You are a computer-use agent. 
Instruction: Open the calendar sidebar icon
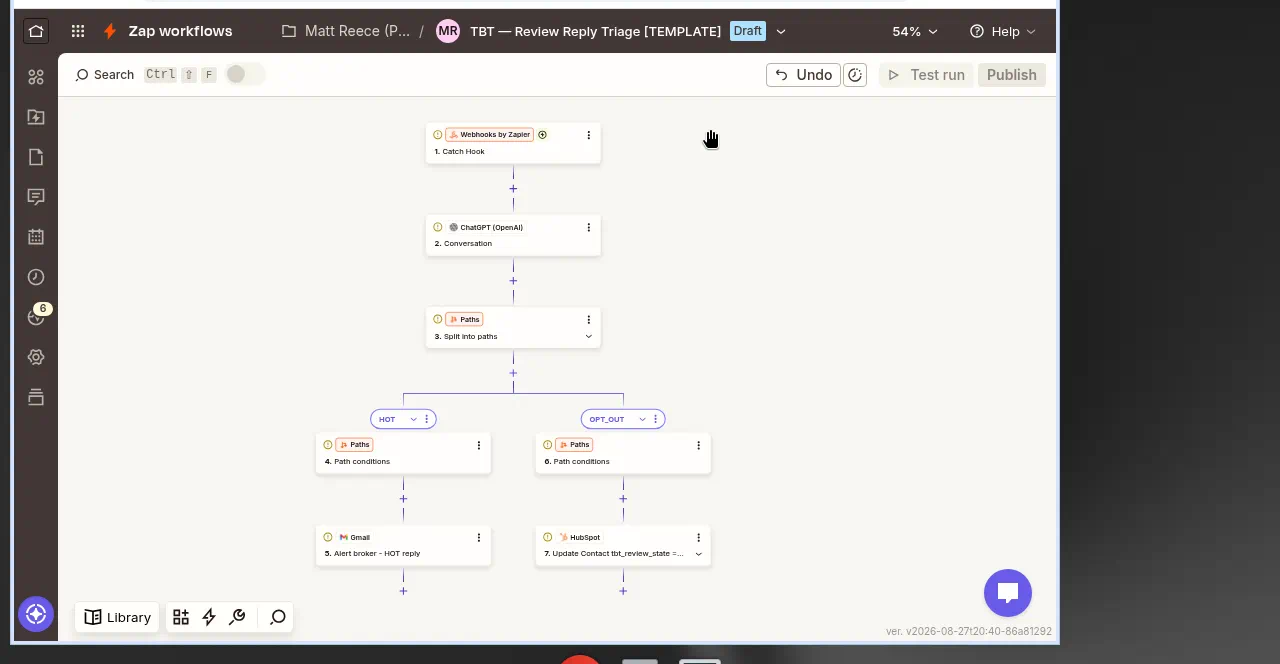[36, 237]
